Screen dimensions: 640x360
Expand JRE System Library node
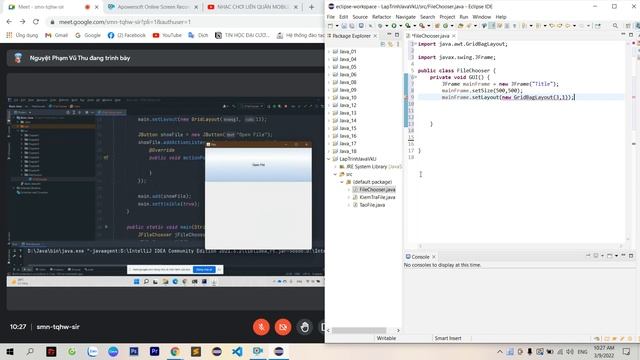336,167
